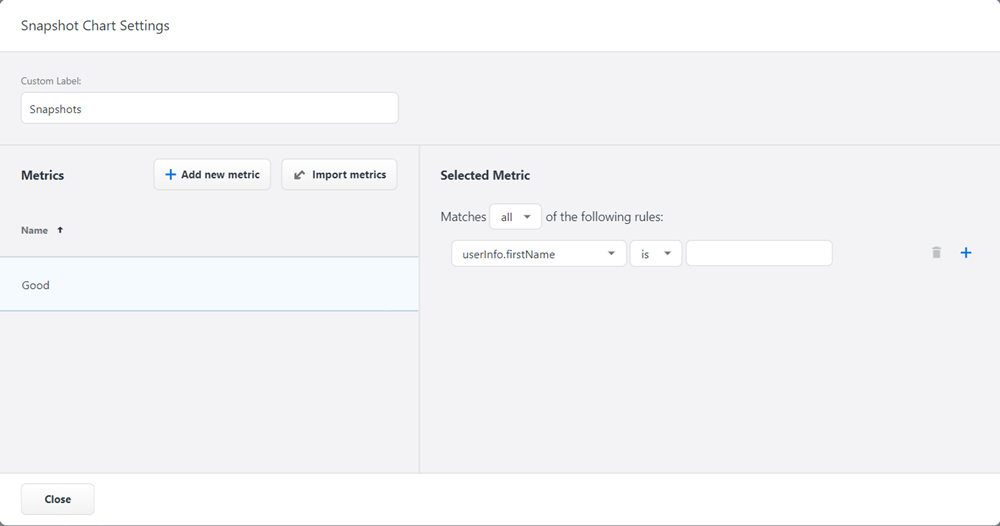Focus the Custom Label text field

click(x=209, y=109)
